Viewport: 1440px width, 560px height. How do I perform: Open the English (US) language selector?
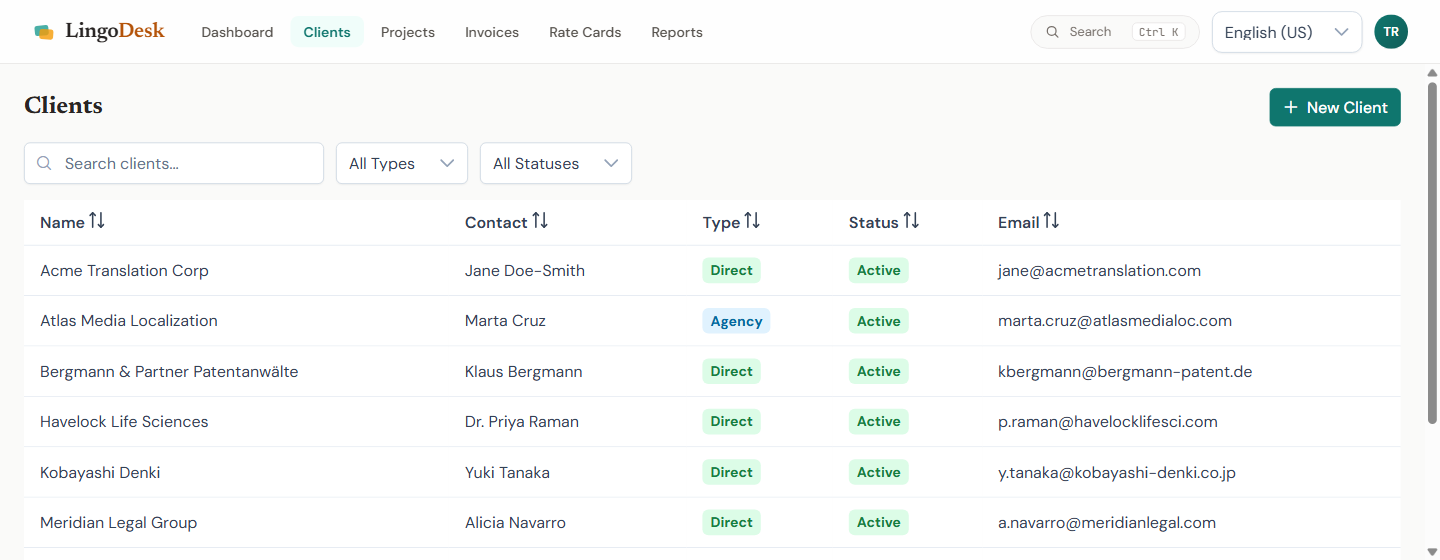point(1287,32)
